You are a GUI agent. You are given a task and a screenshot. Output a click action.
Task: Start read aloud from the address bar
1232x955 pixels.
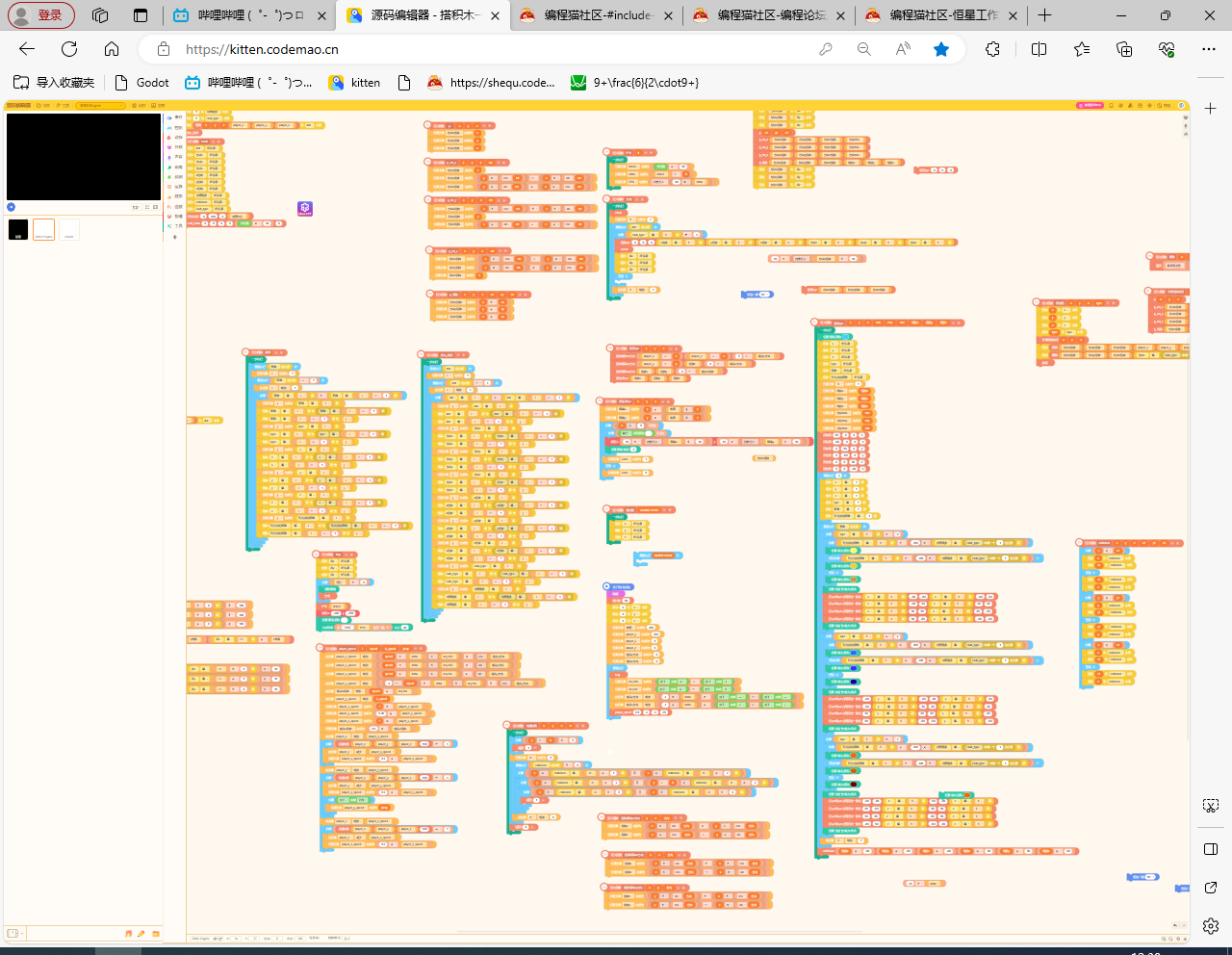(x=903, y=49)
